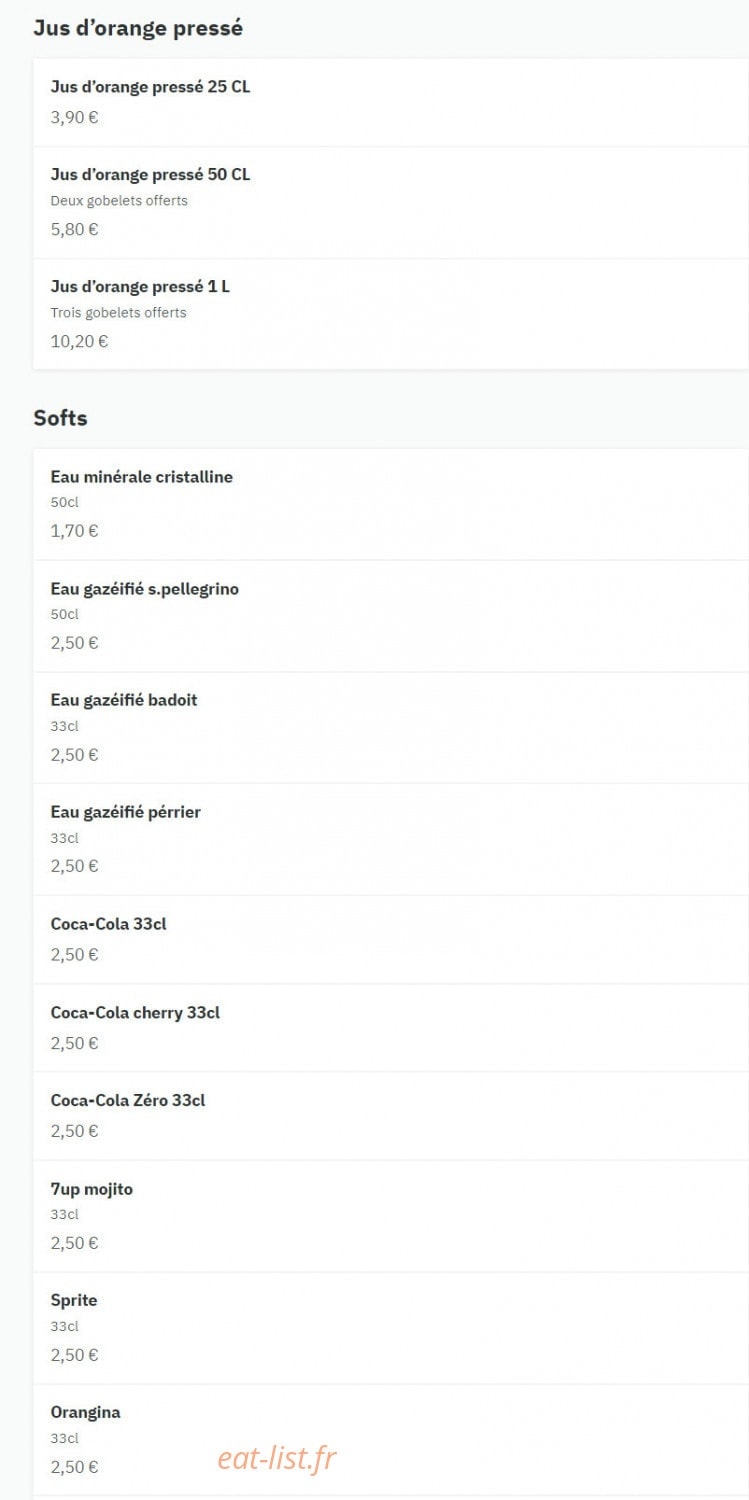749x1500 pixels.
Task: Select the Sprite 33cl item
Action: pyautogui.click(x=391, y=1328)
